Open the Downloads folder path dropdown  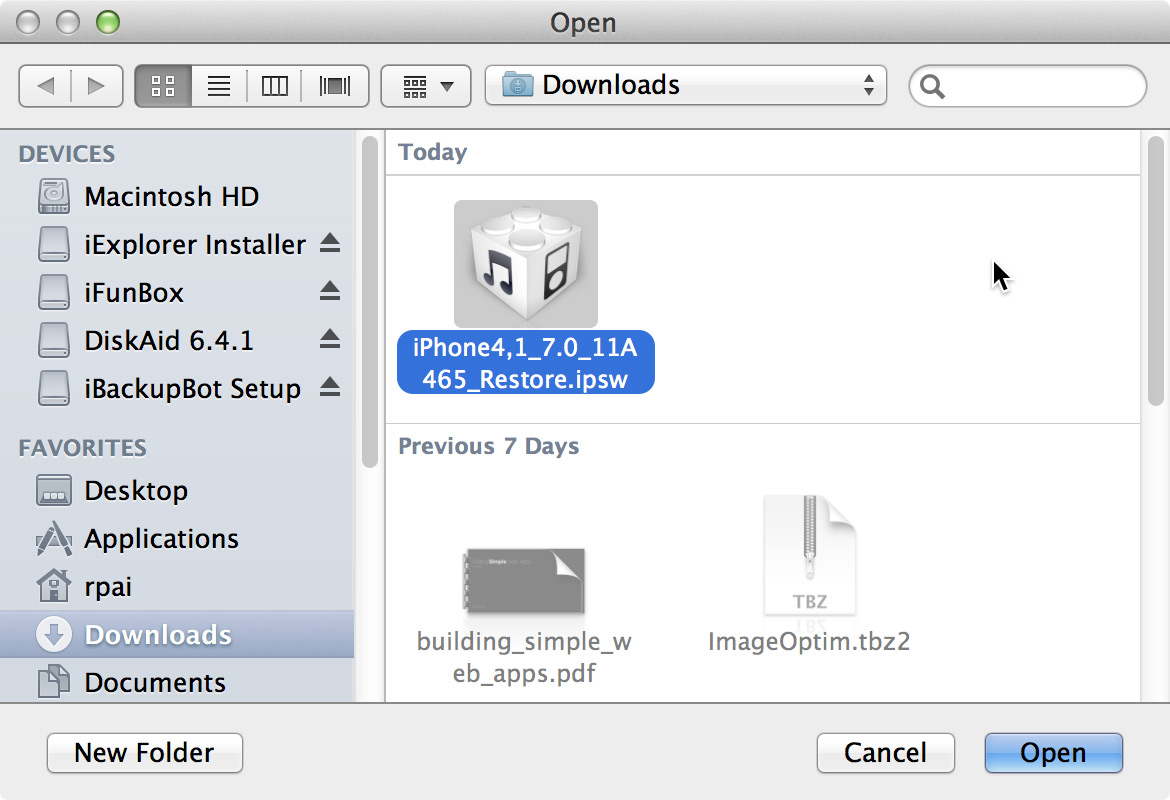[x=686, y=86]
